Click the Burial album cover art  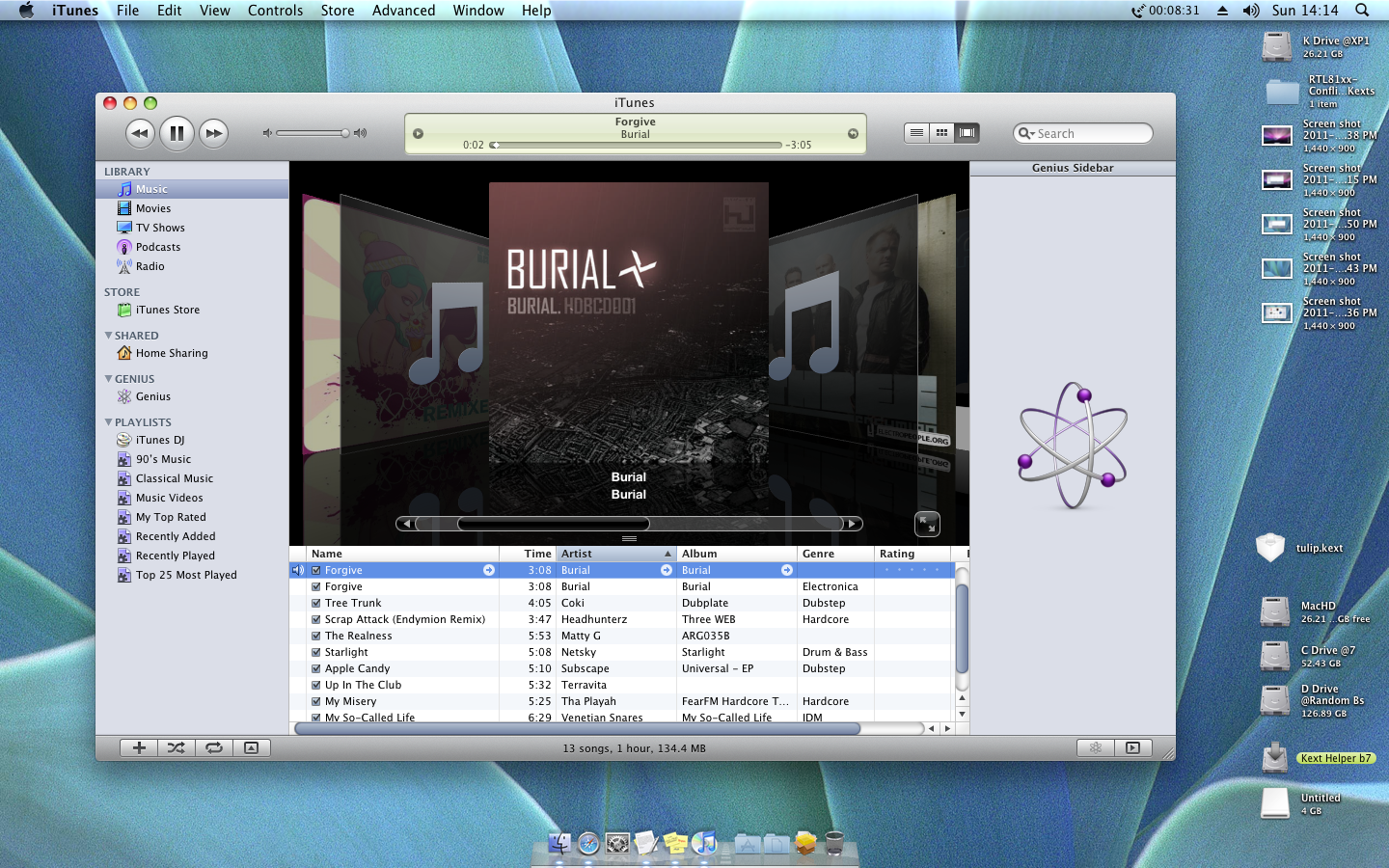click(629, 323)
